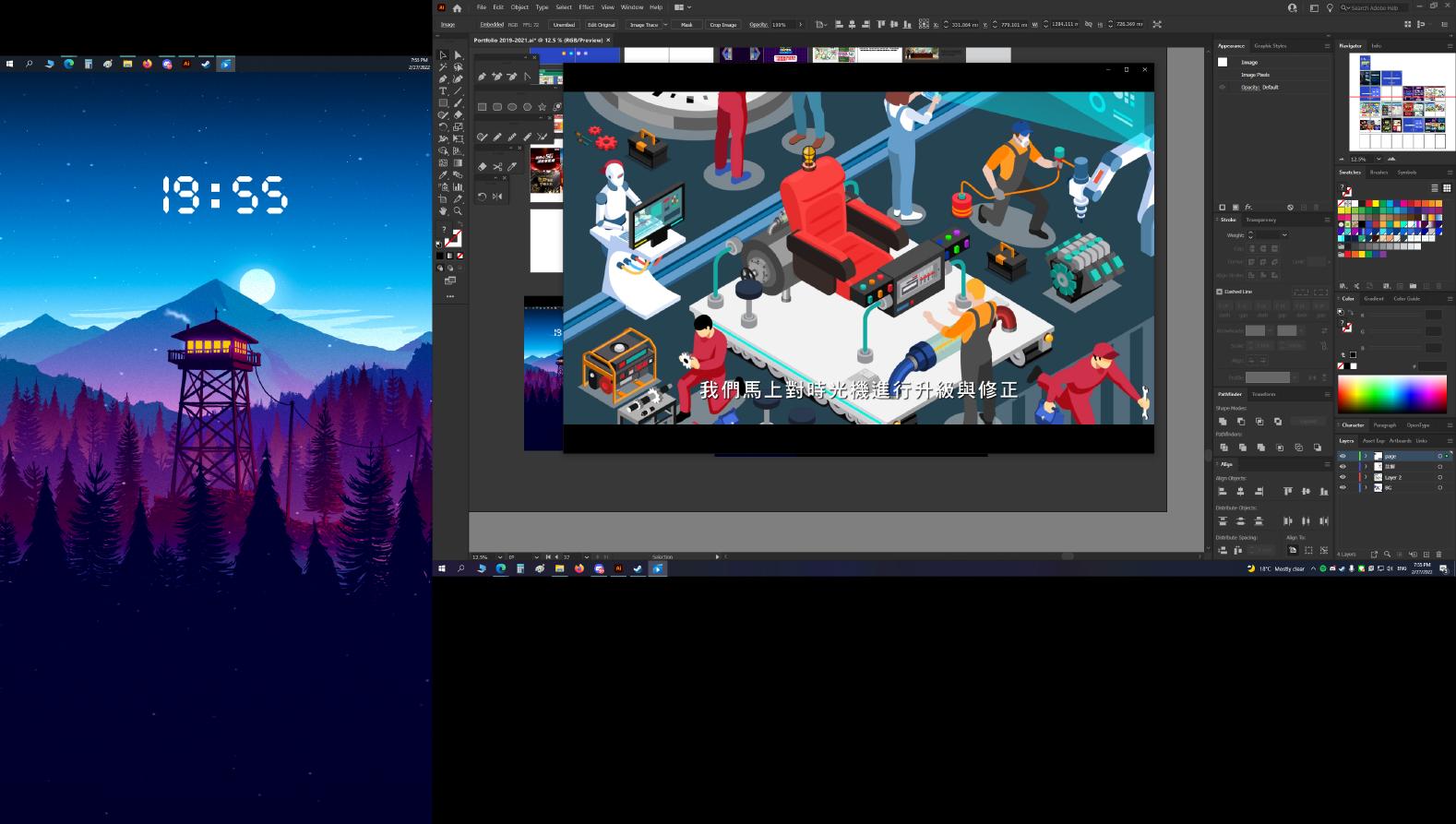Open Illustrator from lower Windows taskbar
This screenshot has width=1456, height=824.
618,568
